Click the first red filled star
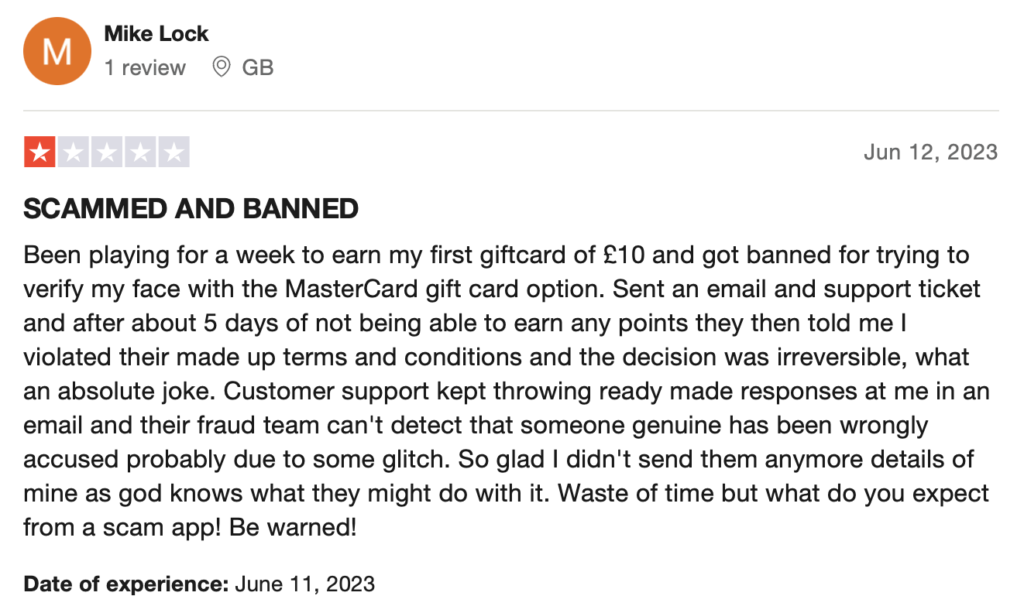 (x=40, y=152)
